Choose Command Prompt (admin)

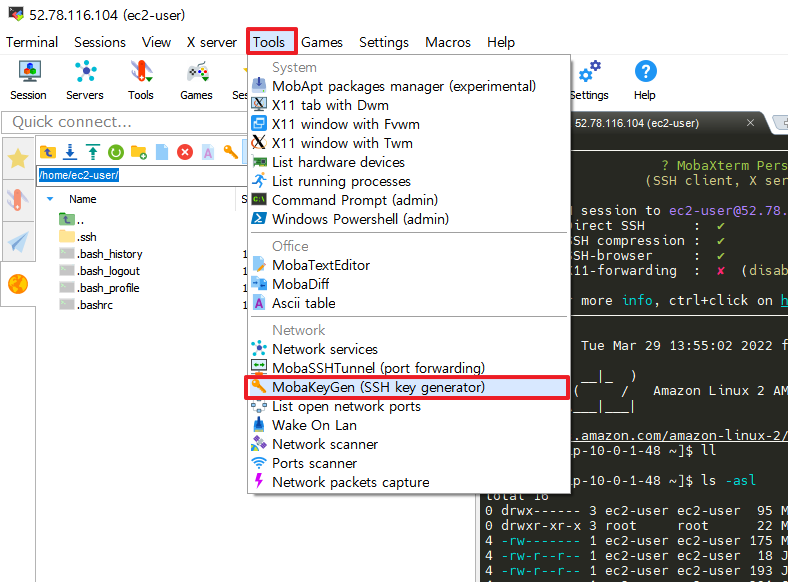(408, 200)
